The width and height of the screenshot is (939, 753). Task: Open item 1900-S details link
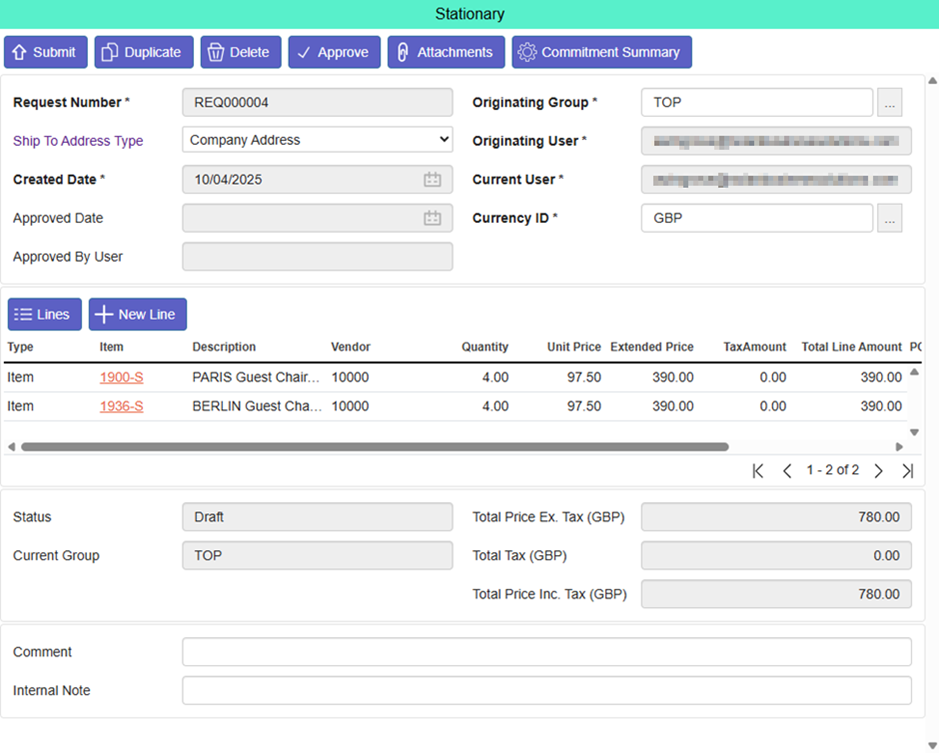(x=121, y=377)
